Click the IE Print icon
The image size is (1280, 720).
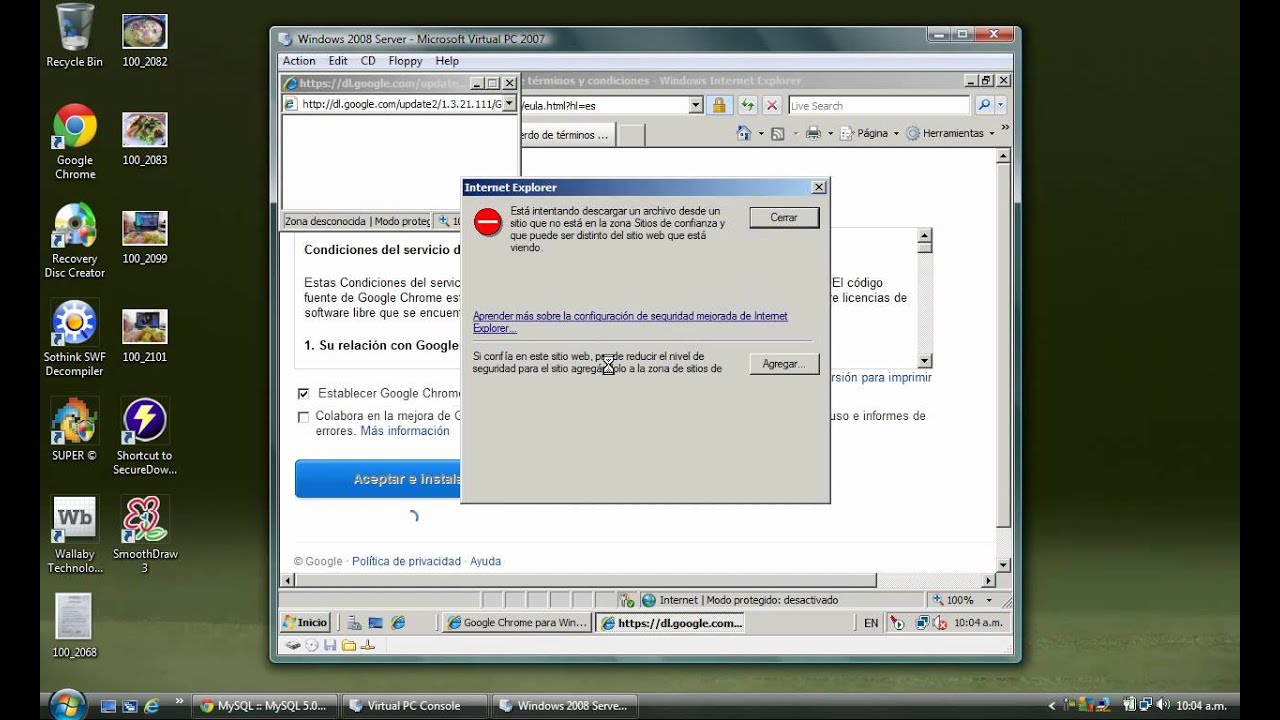coord(813,133)
